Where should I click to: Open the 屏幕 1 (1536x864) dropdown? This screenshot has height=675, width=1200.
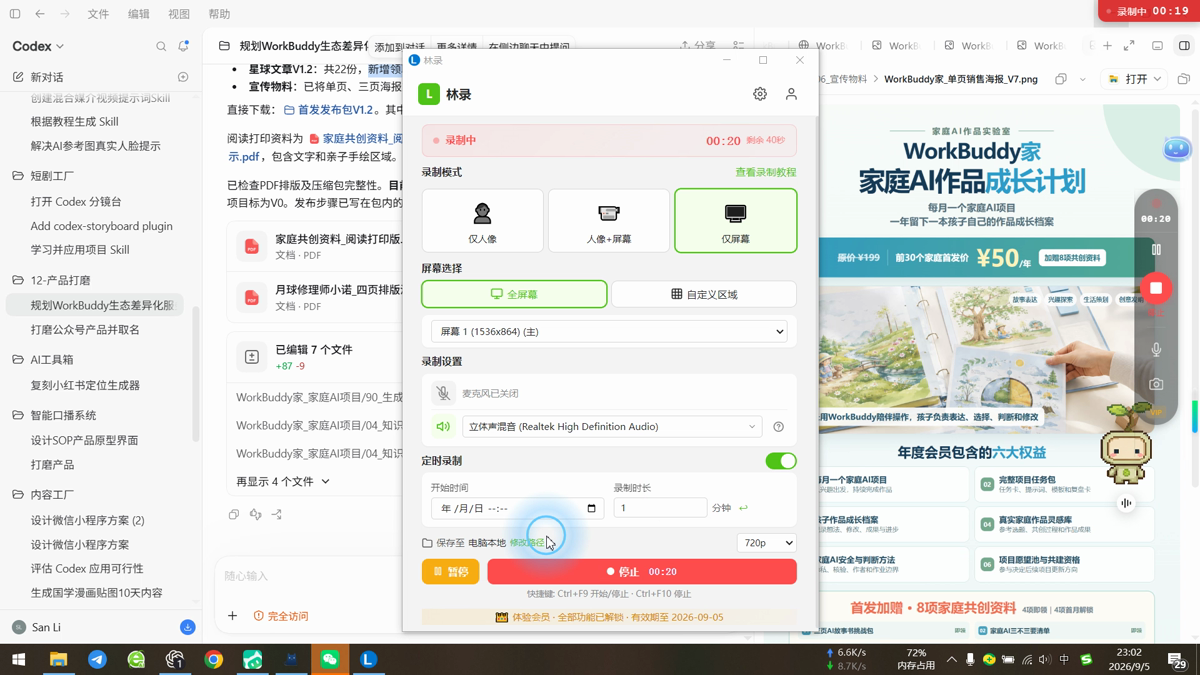click(x=609, y=331)
